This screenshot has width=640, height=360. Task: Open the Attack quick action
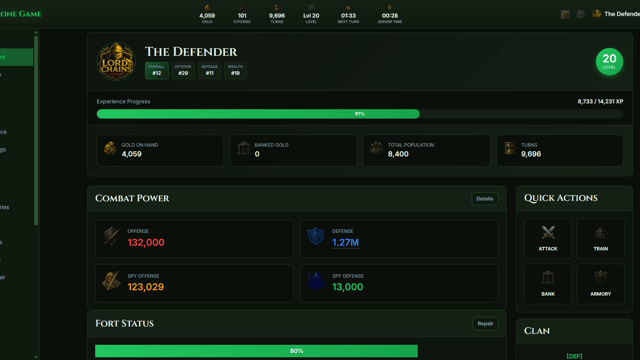point(548,239)
